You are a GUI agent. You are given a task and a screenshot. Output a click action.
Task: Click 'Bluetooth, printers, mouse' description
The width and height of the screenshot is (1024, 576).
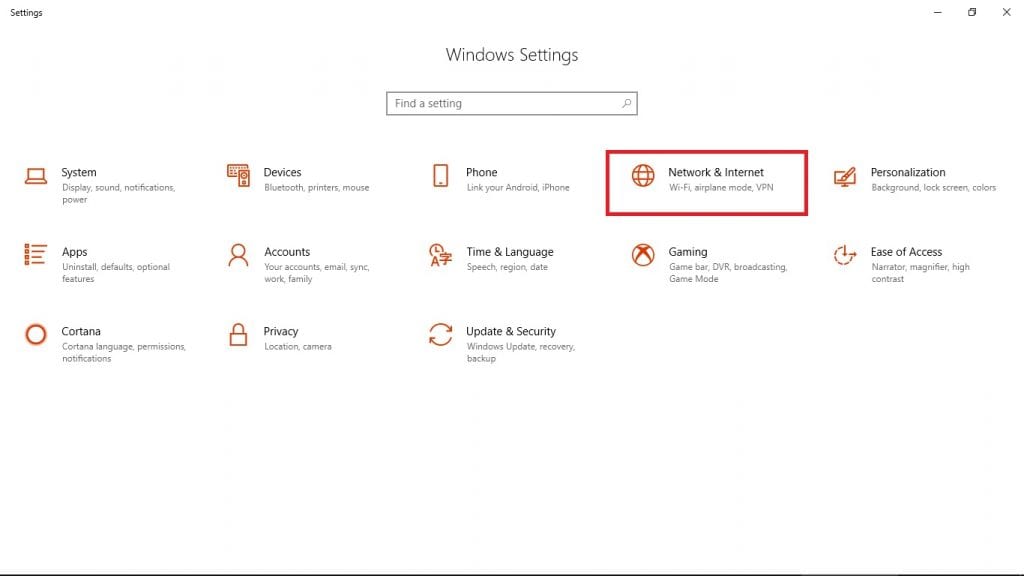317,188
